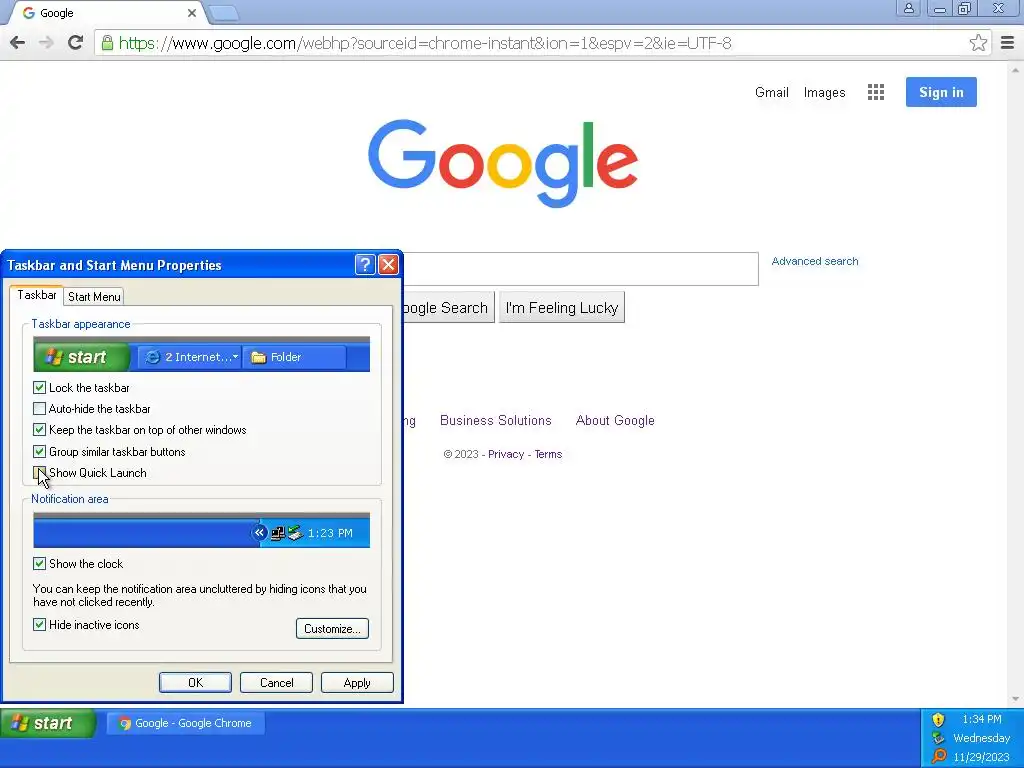This screenshot has height=768, width=1024.
Task: Toggle Hide inactive icons checkbox
Action: pos(39,624)
